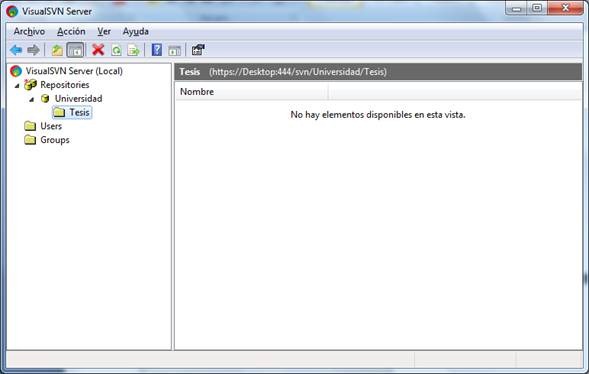This screenshot has width=589, height=374.
Task: Collapse the Repositories tree node
Action: coord(17,86)
